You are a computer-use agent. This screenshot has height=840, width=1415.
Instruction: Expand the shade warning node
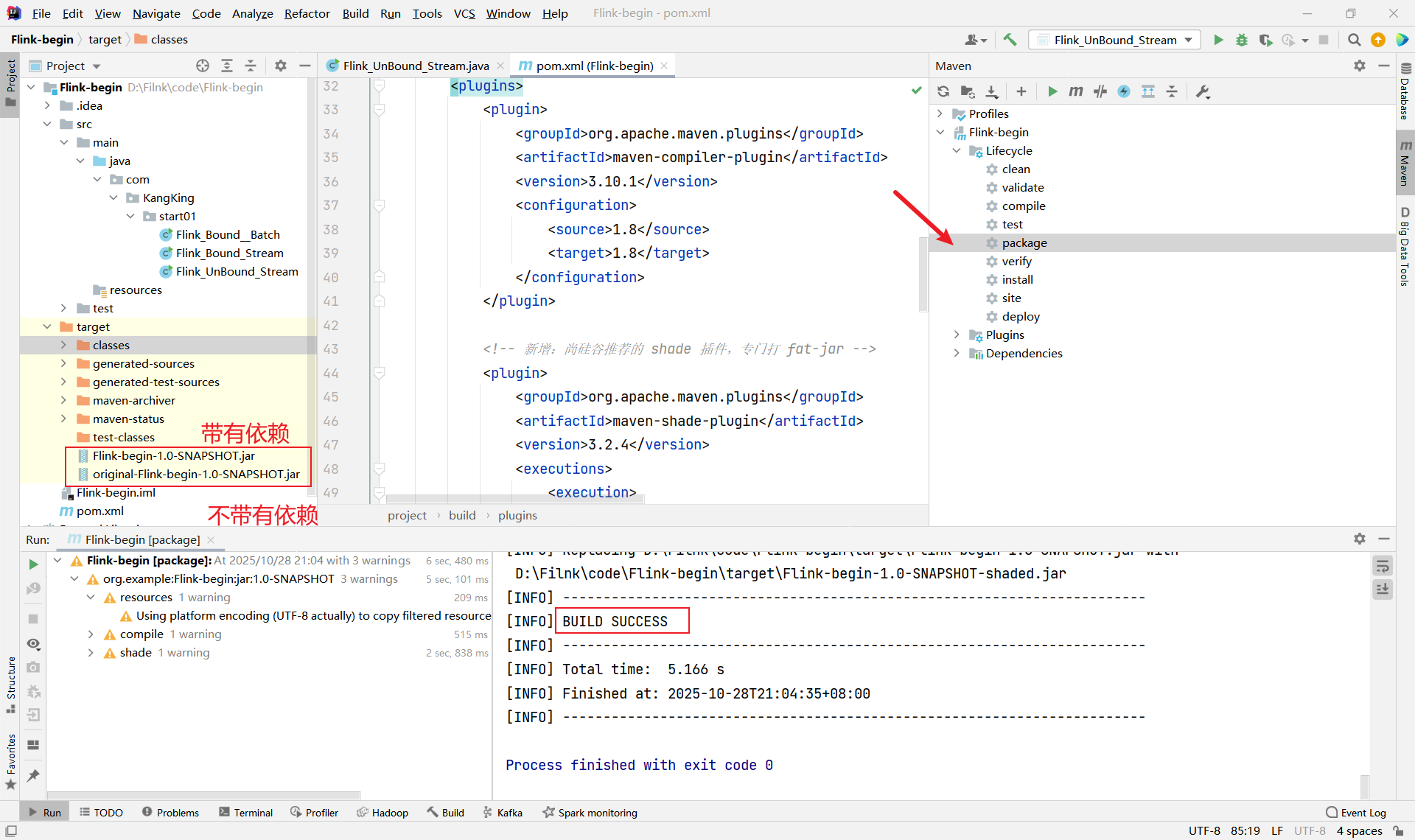tap(91, 653)
